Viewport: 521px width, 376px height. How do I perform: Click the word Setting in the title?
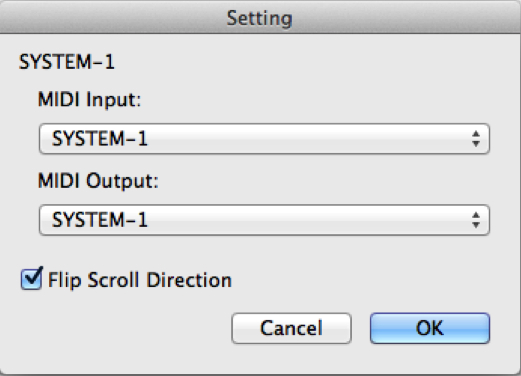click(260, 18)
